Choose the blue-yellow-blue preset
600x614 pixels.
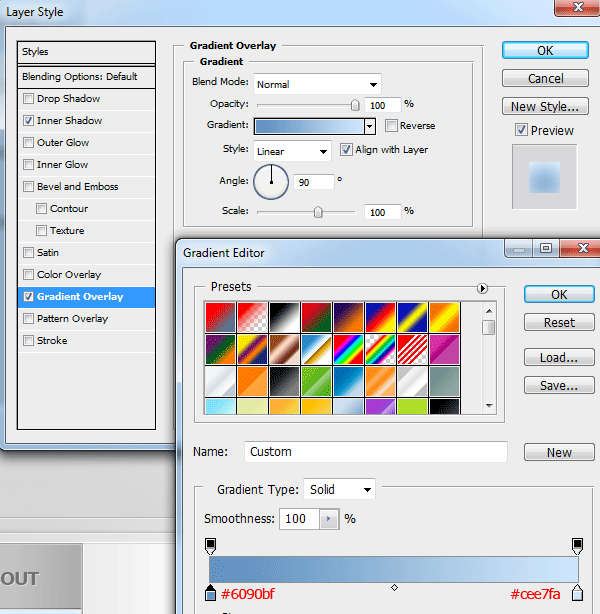pos(412,318)
